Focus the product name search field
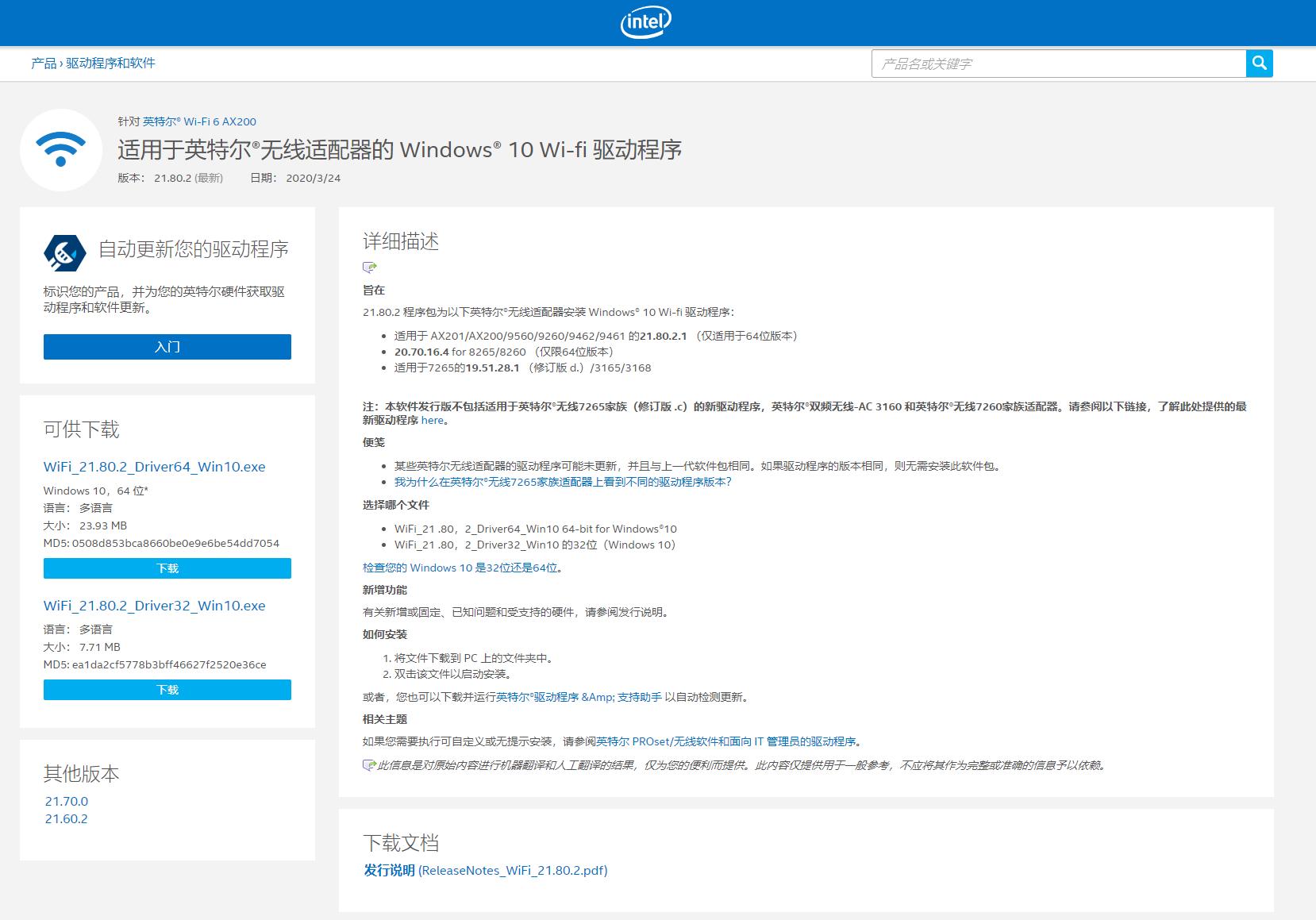The image size is (1316, 920). click(x=1058, y=64)
